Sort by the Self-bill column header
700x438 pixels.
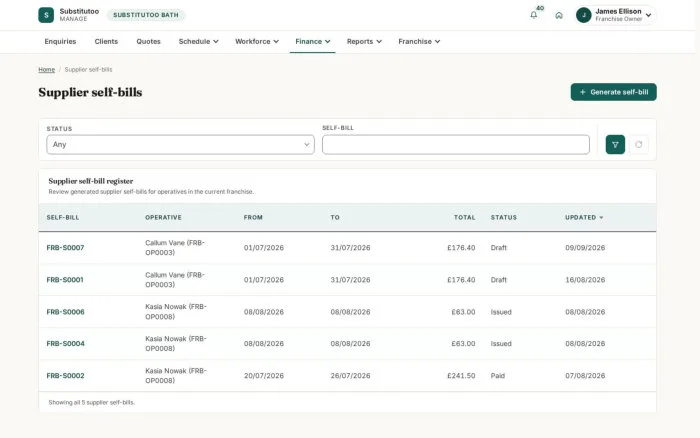(62, 217)
